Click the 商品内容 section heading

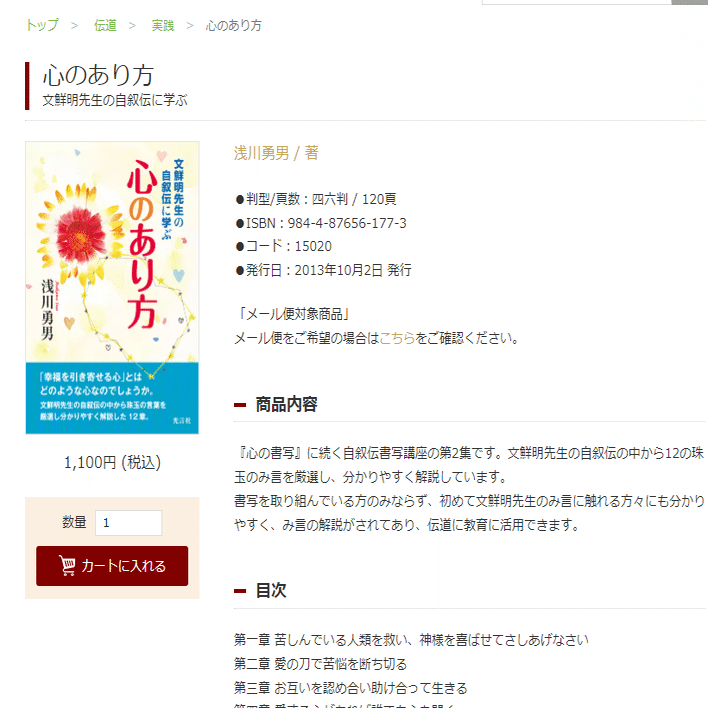tap(286, 404)
